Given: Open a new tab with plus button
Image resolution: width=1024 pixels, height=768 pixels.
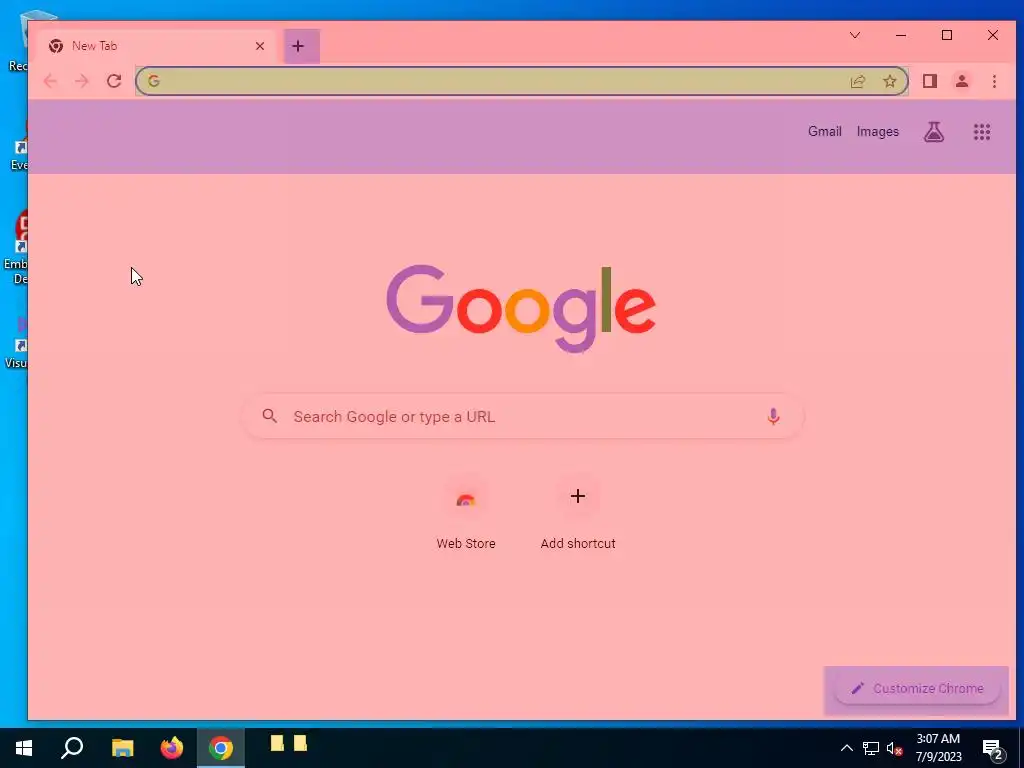Looking at the screenshot, I should click(298, 46).
